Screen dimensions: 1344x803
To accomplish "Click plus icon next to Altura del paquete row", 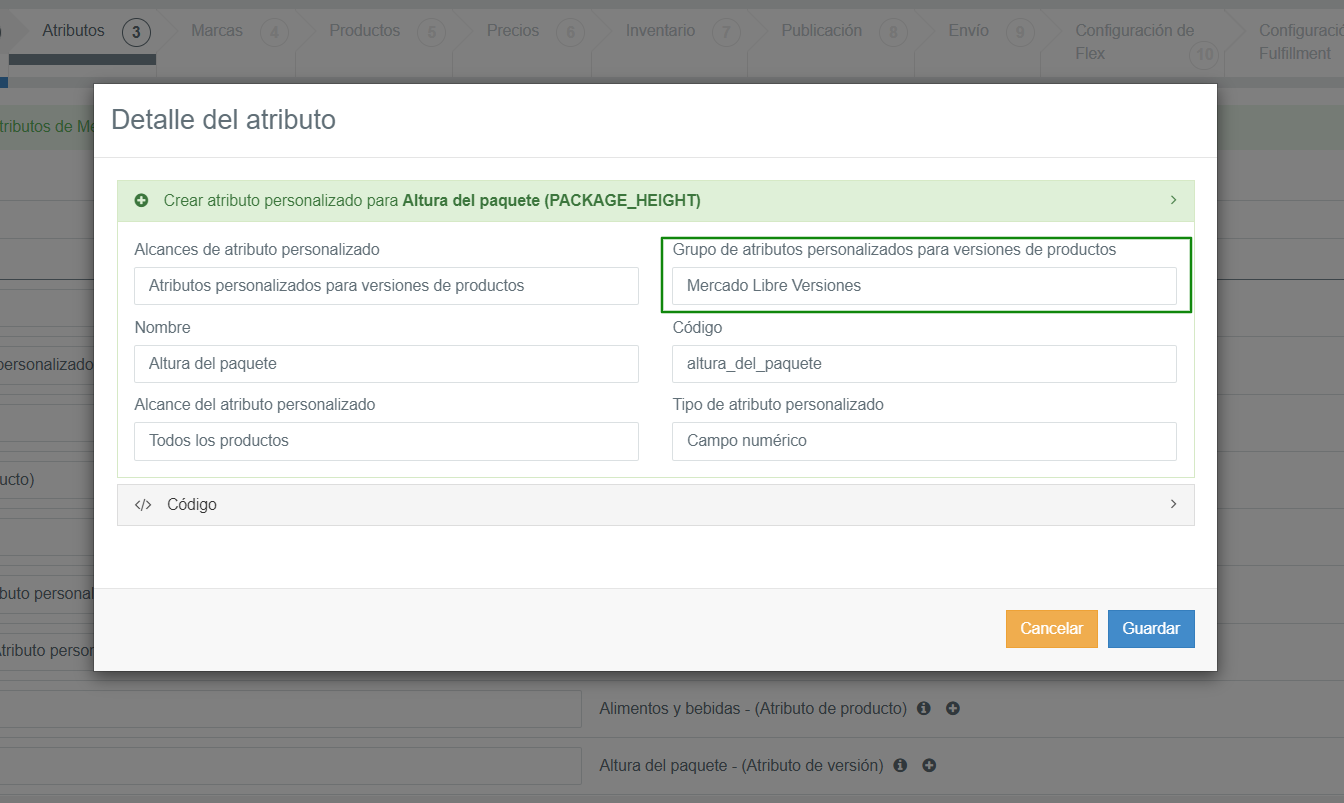I will click(x=929, y=765).
